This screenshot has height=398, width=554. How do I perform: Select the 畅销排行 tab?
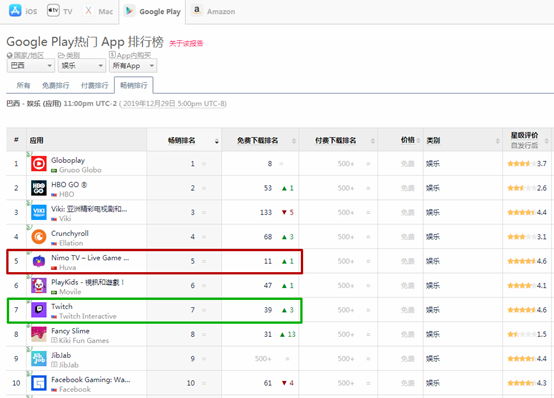pyautogui.click(x=134, y=85)
